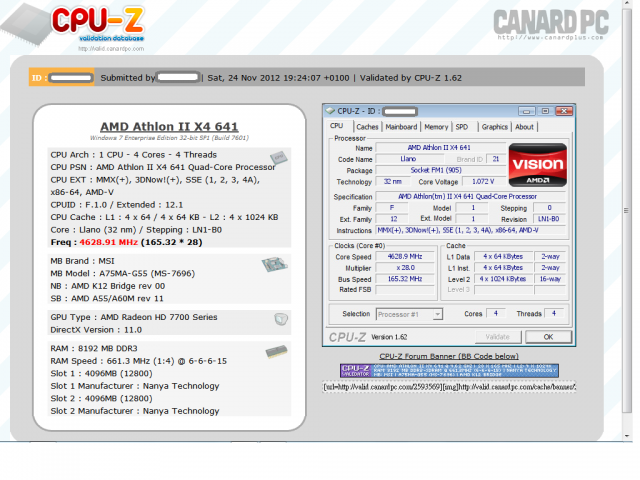Screen dimensions: 640x480
Task: Open the Mainboard tab
Action: coord(401,127)
